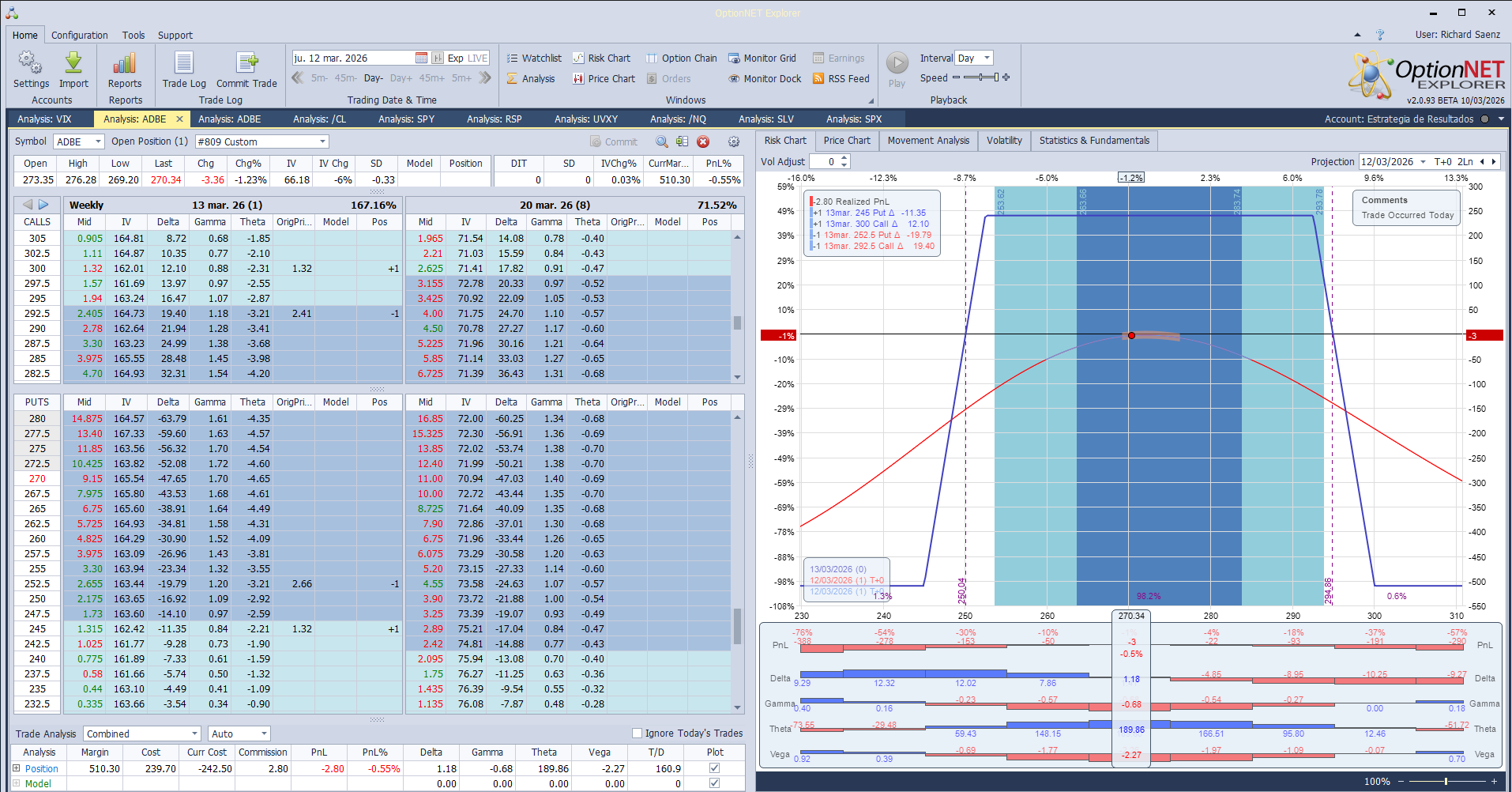
Task: Jump forward with the double-right arrow
Action: [485, 77]
